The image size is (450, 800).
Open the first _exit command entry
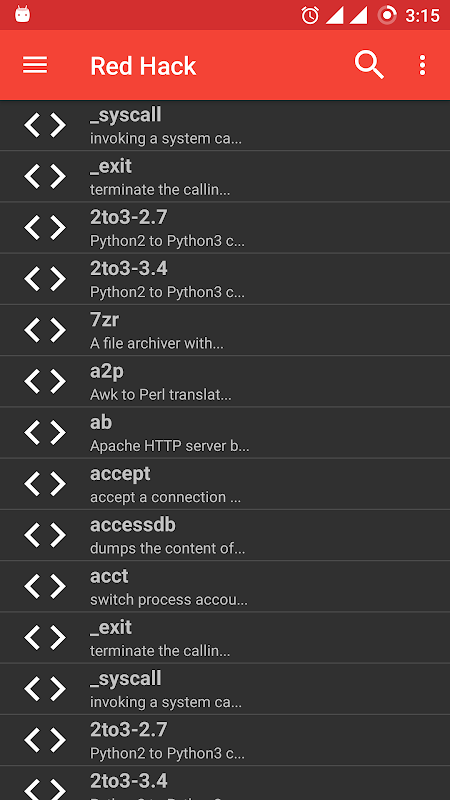[x=225, y=177]
